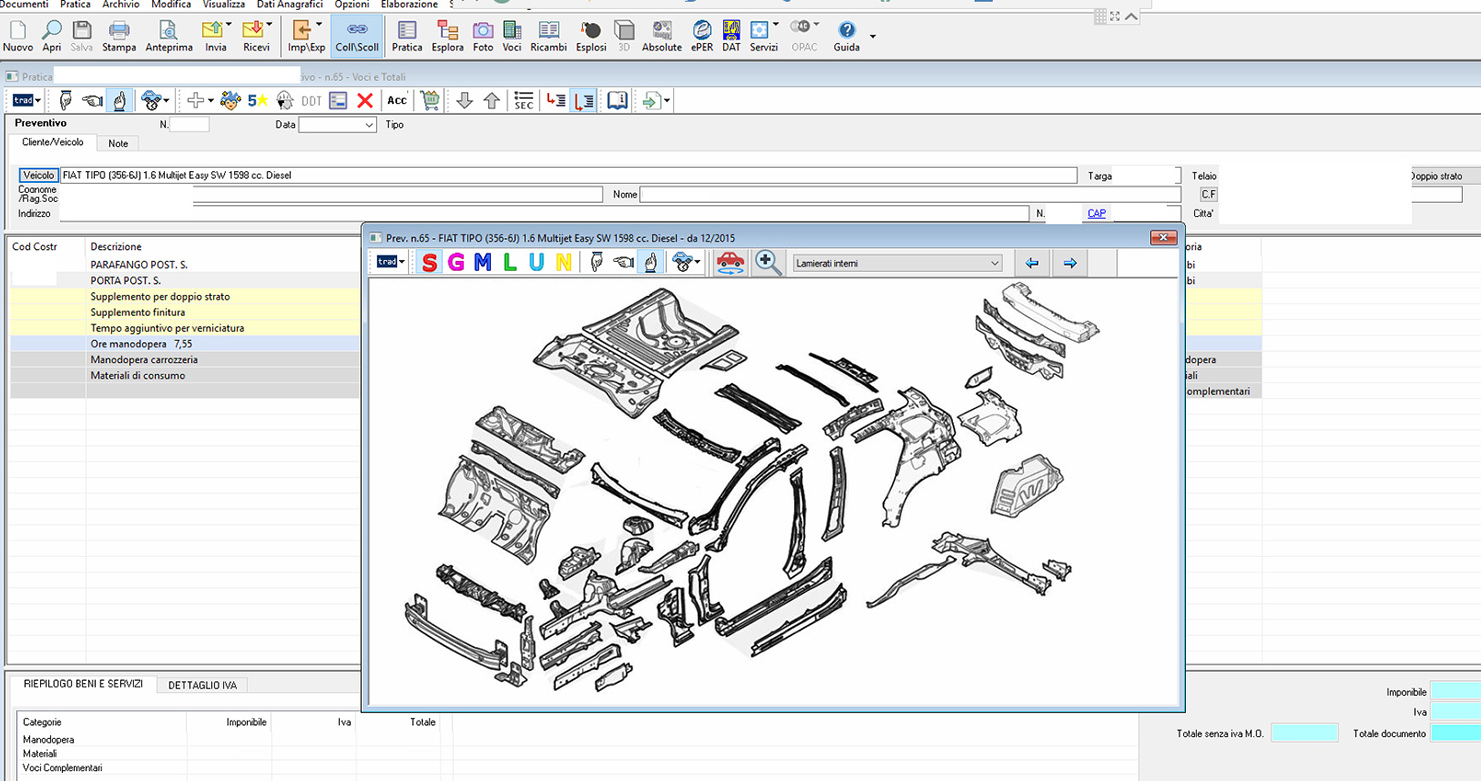Click the Nuovo new document icon
Screen dimensions: 1481x781
coord(18,36)
